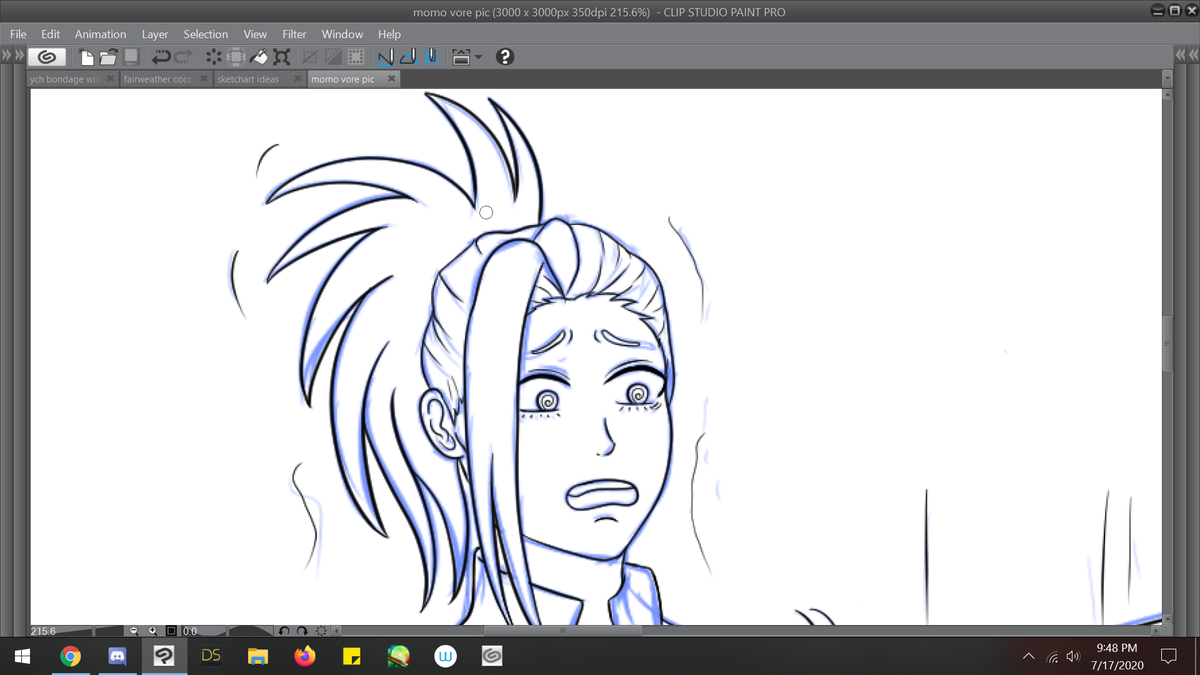Open the Help menu

click(389, 34)
